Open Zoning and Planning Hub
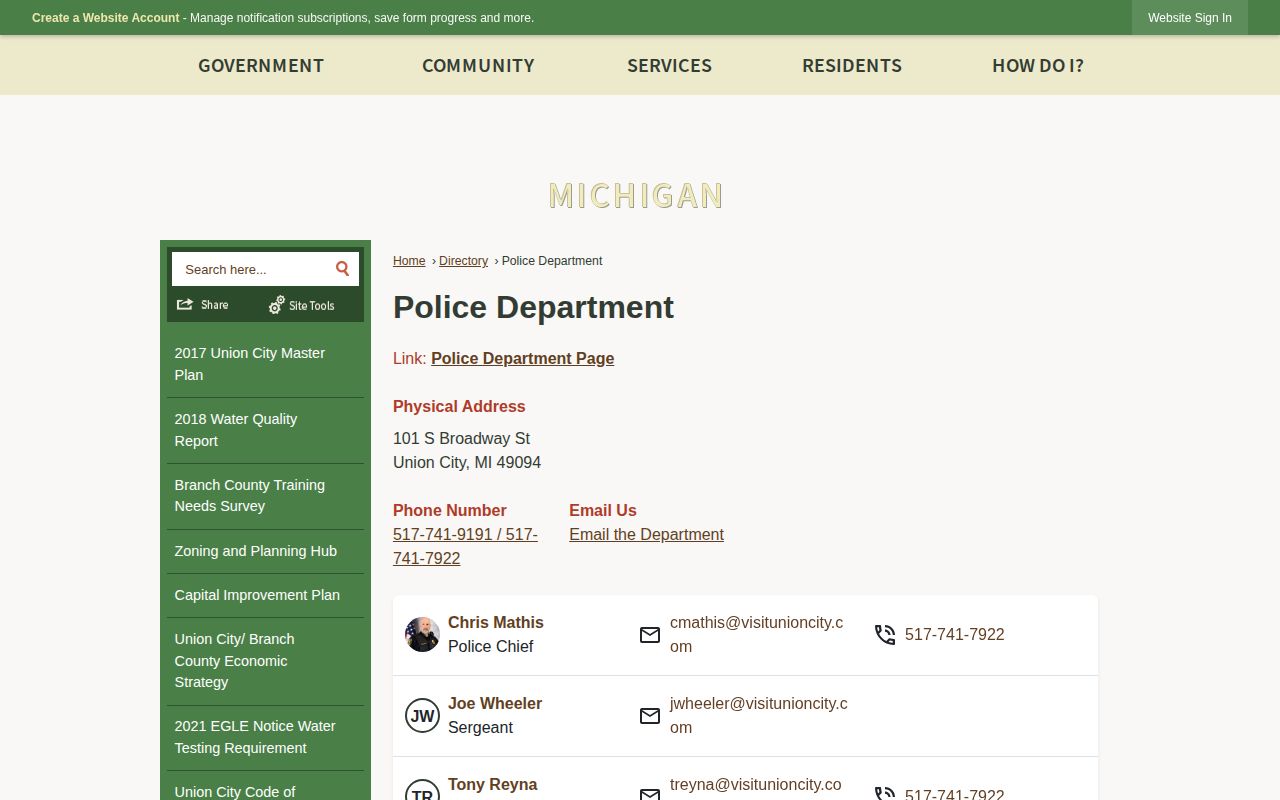Image resolution: width=1280 pixels, height=800 pixels. click(x=265, y=551)
